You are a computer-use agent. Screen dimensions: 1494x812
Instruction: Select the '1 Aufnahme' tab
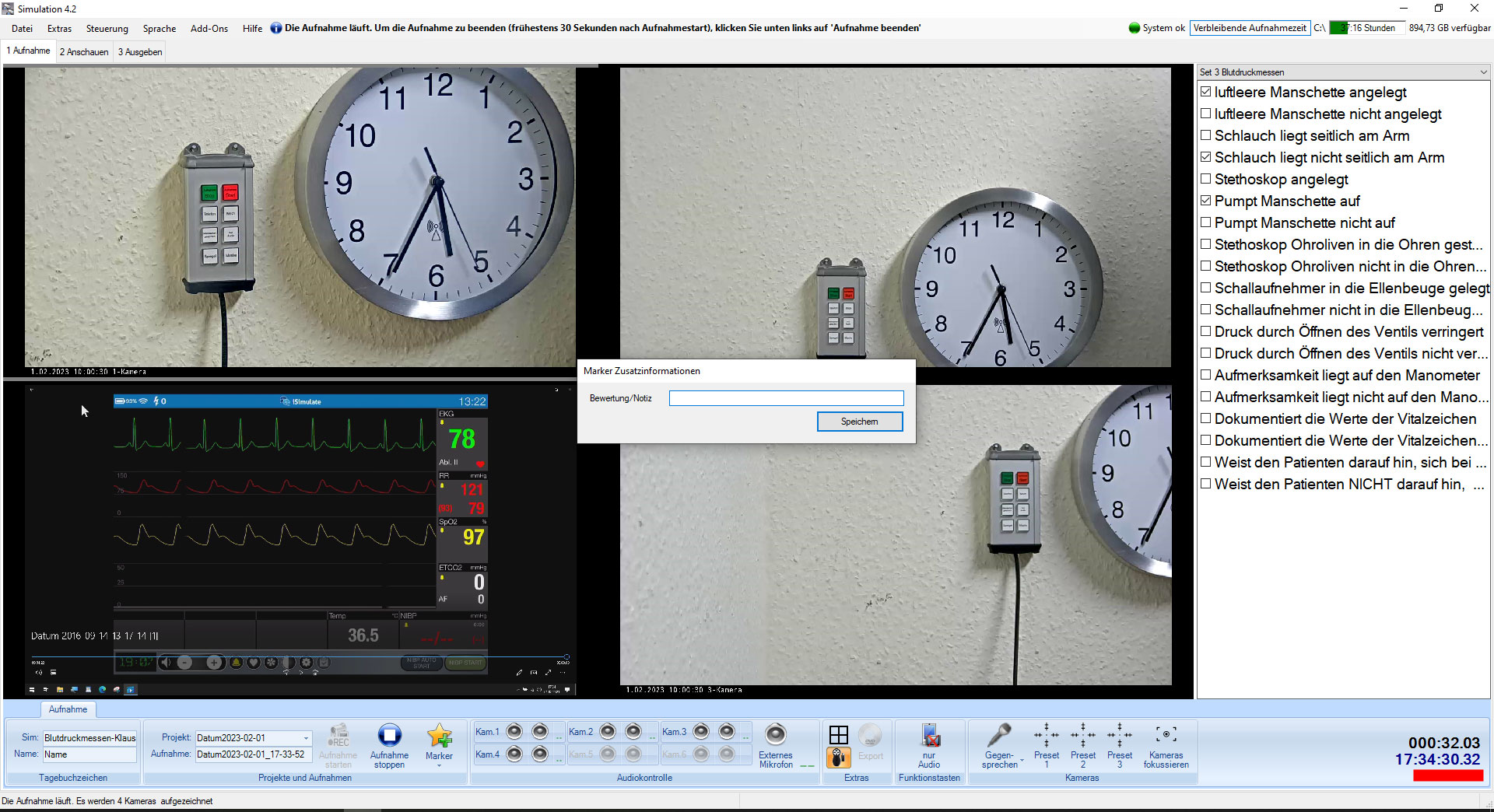(29, 51)
